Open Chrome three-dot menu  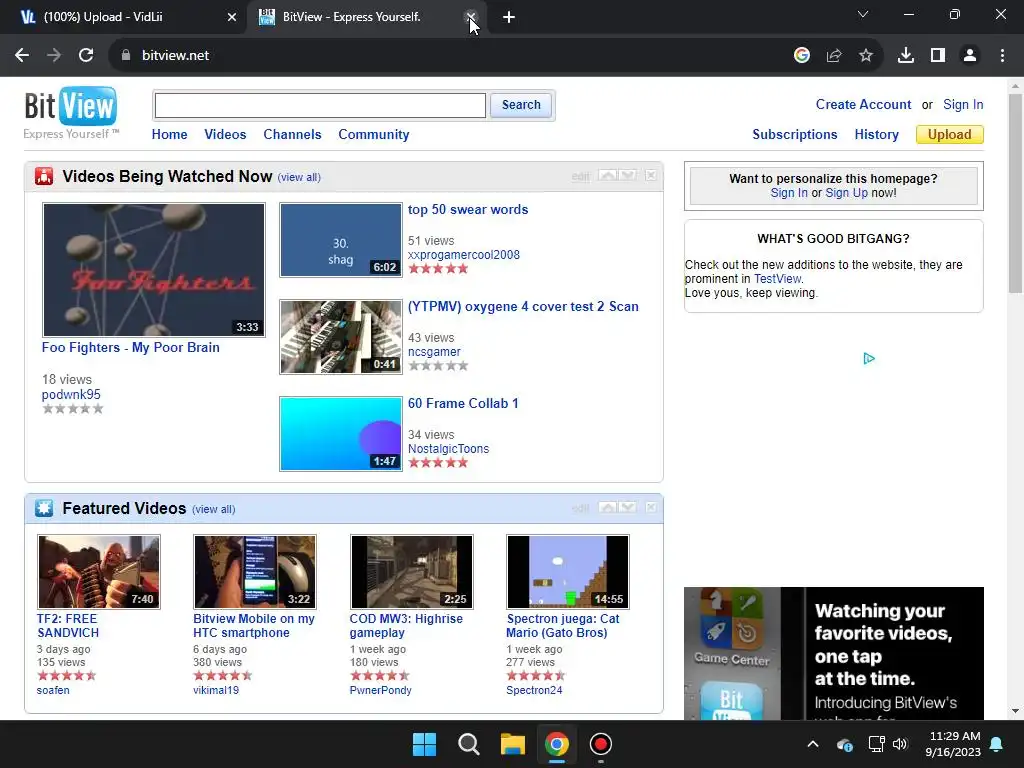(1002, 56)
